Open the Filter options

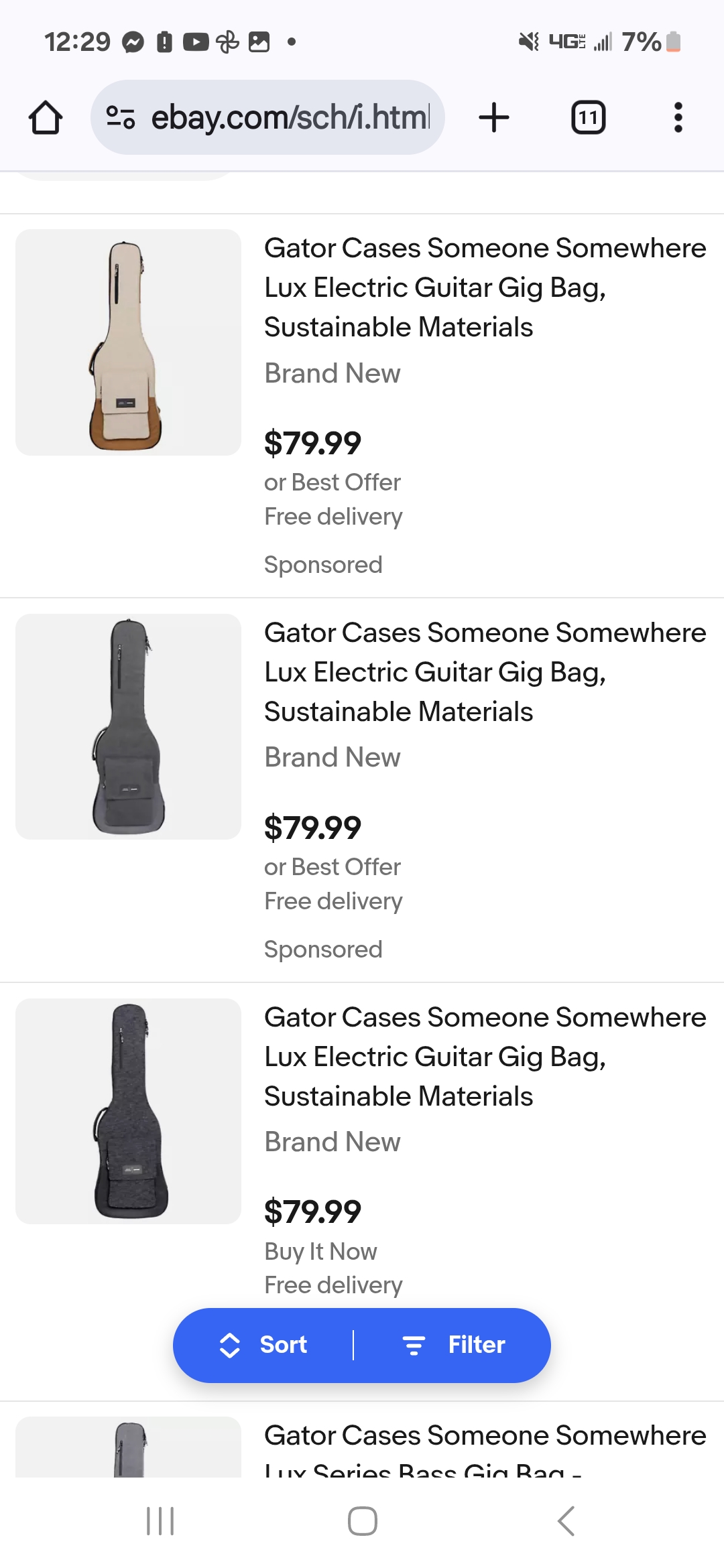click(x=454, y=1345)
